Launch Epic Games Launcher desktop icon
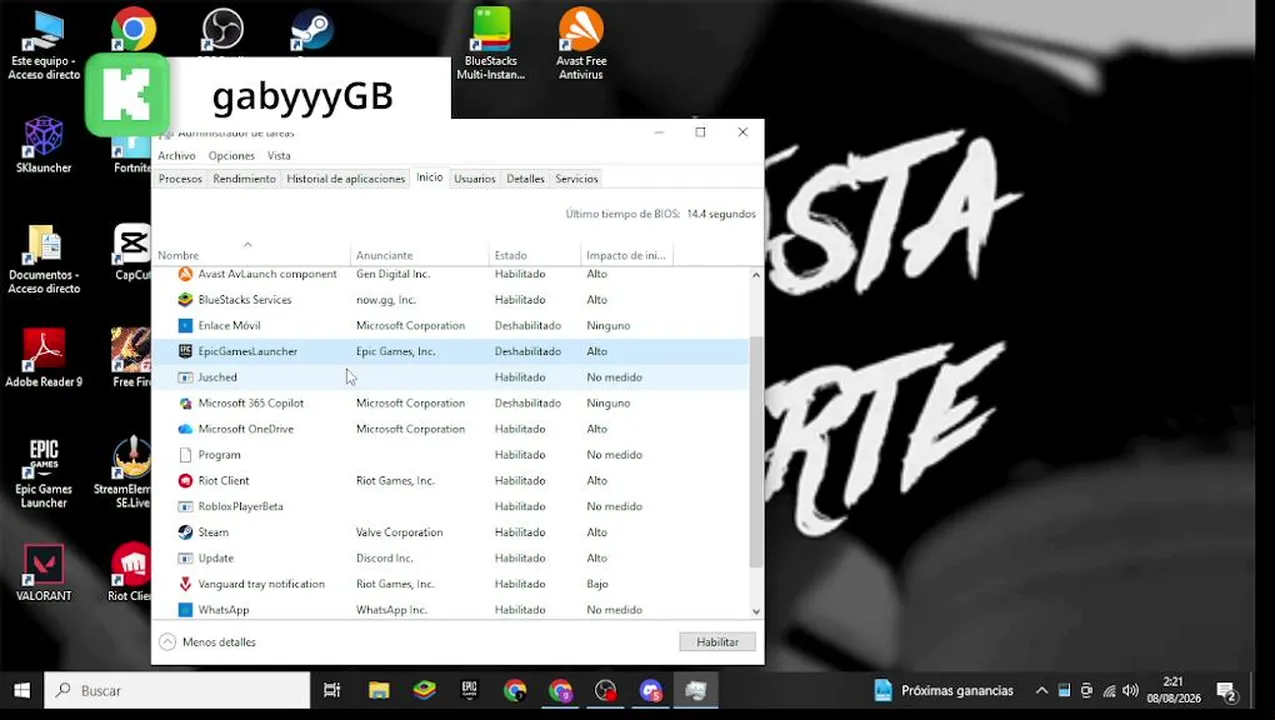Screen dimensions: 1275x720 (x=44, y=473)
